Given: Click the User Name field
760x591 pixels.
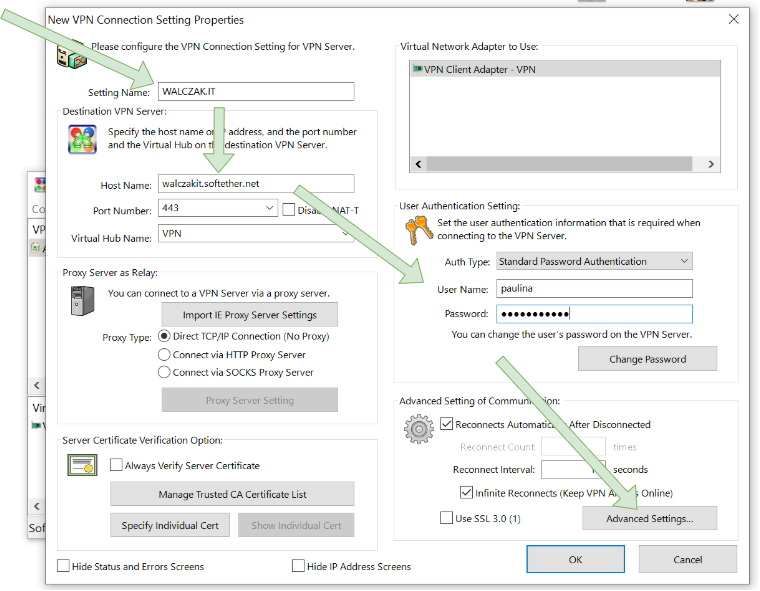Looking at the screenshot, I should pos(594,288).
